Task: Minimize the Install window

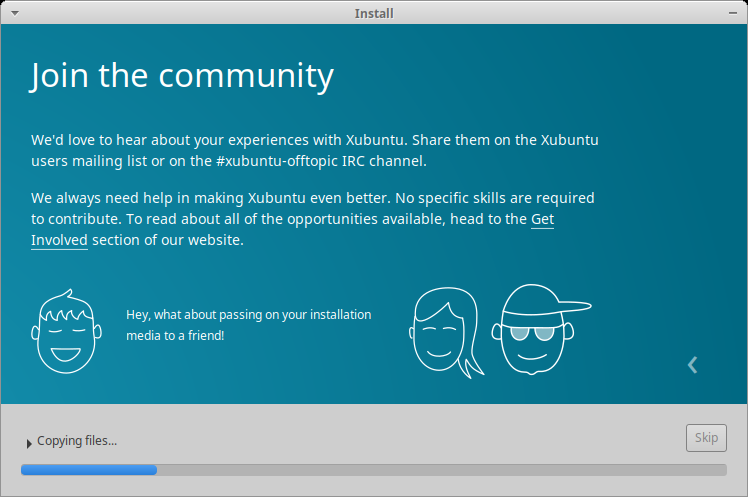Action: click(733, 13)
